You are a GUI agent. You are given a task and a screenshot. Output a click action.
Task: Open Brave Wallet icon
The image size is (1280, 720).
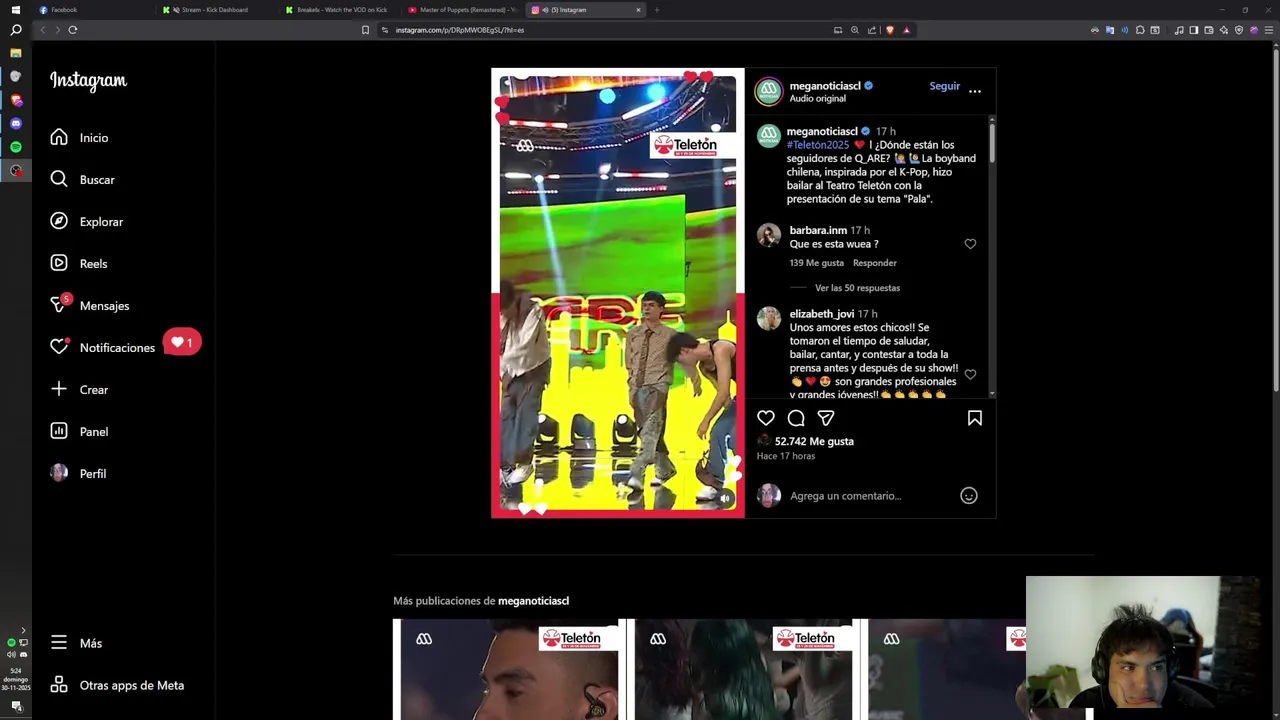[x=1209, y=30]
